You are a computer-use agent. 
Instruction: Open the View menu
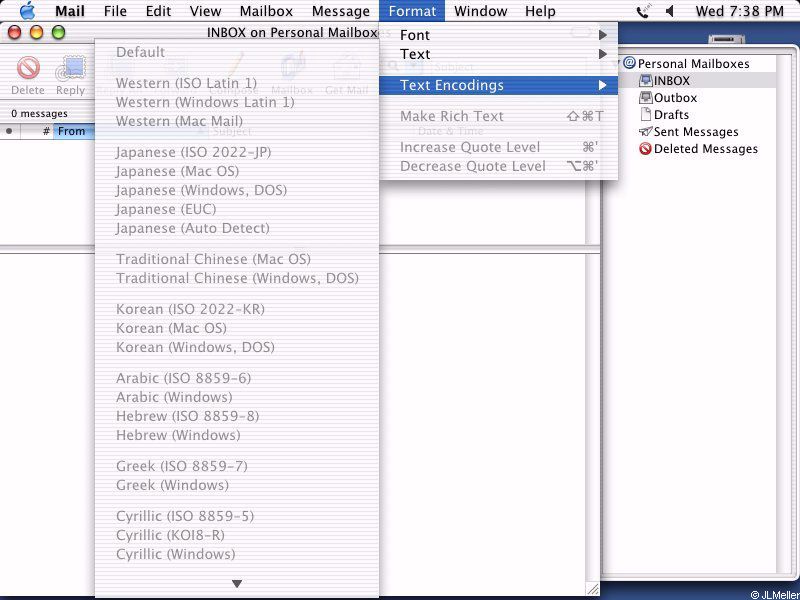(x=205, y=11)
